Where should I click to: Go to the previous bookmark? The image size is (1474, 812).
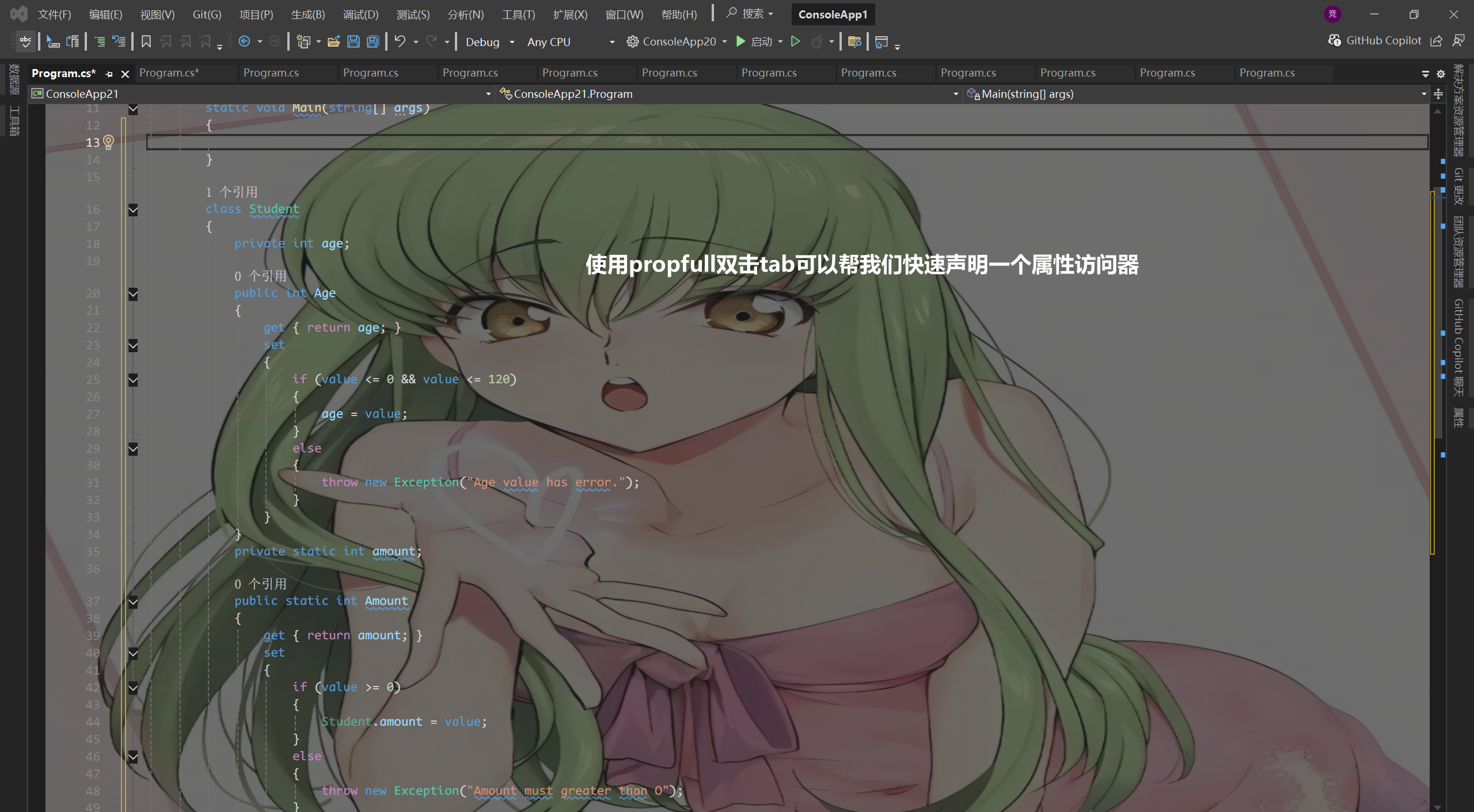(166, 41)
